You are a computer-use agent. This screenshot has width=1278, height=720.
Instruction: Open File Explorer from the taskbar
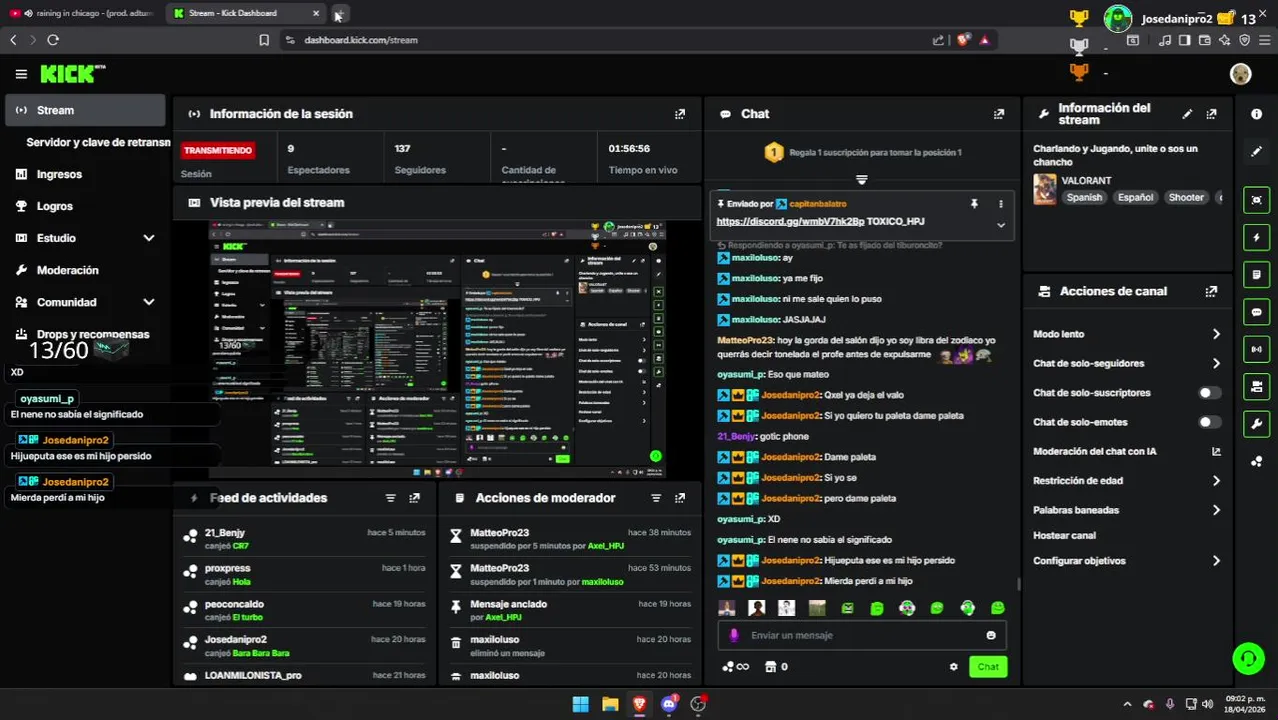click(610, 704)
